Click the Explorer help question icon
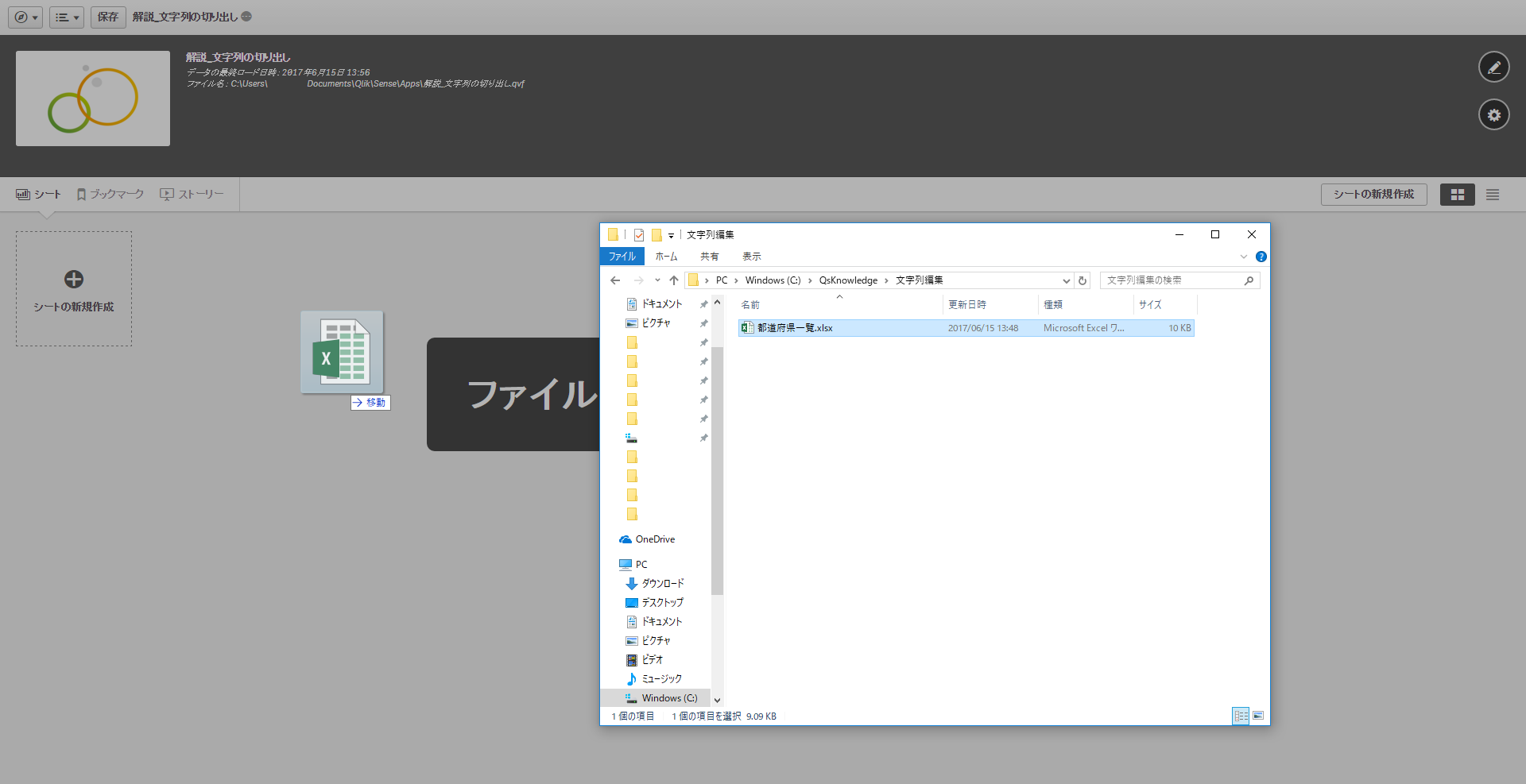The height and width of the screenshot is (784, 1526). click(x=1261, y=257)
